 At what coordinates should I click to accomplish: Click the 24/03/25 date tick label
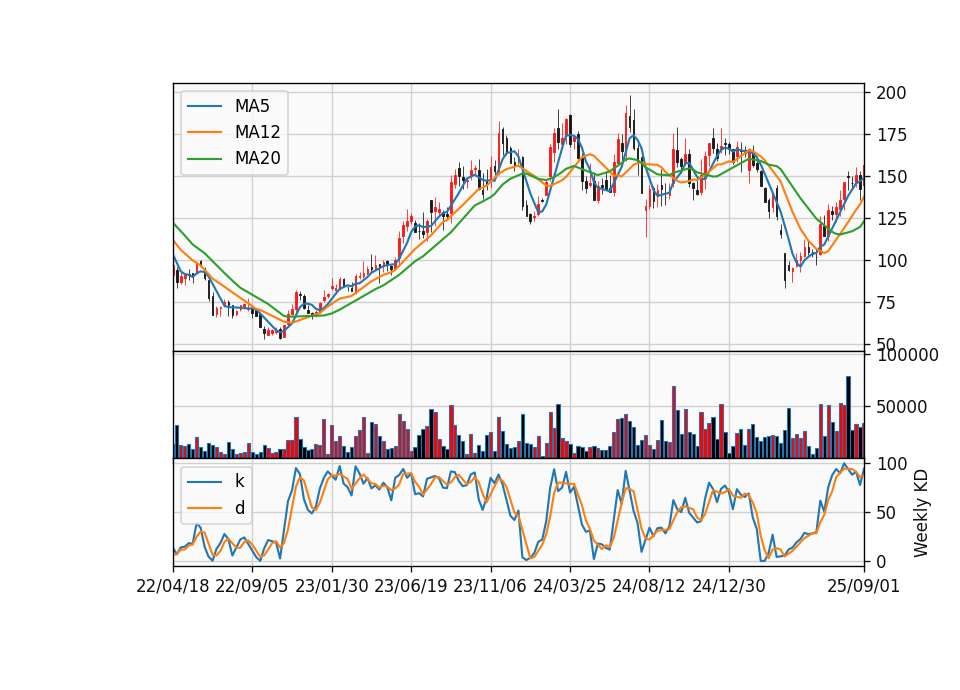569,587
